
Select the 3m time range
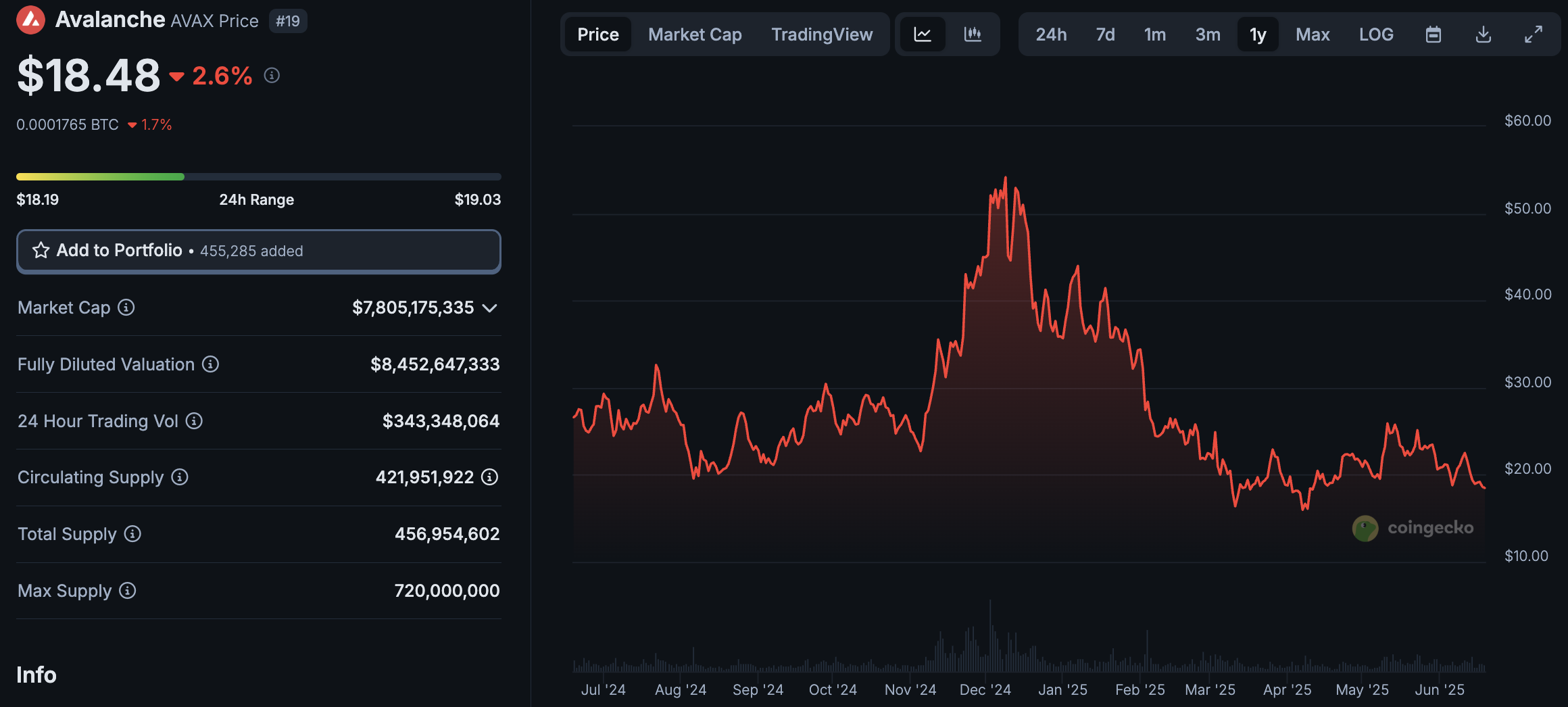[x=1208, y=34]
